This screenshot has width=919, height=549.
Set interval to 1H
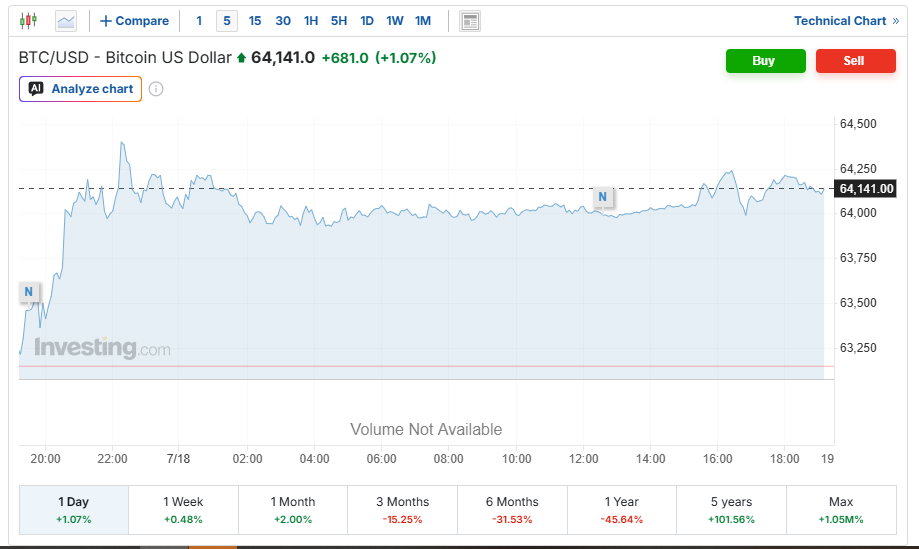(x=311, y=21)
